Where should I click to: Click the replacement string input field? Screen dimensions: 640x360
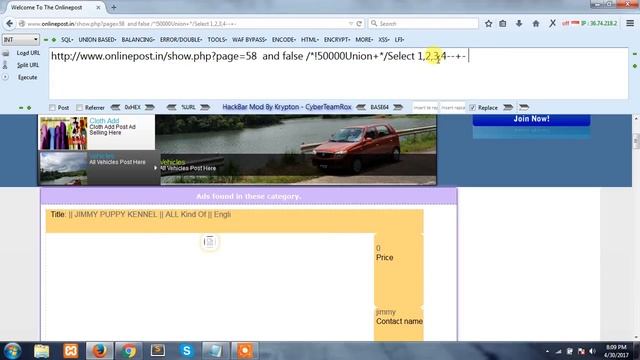pos(453,107)
